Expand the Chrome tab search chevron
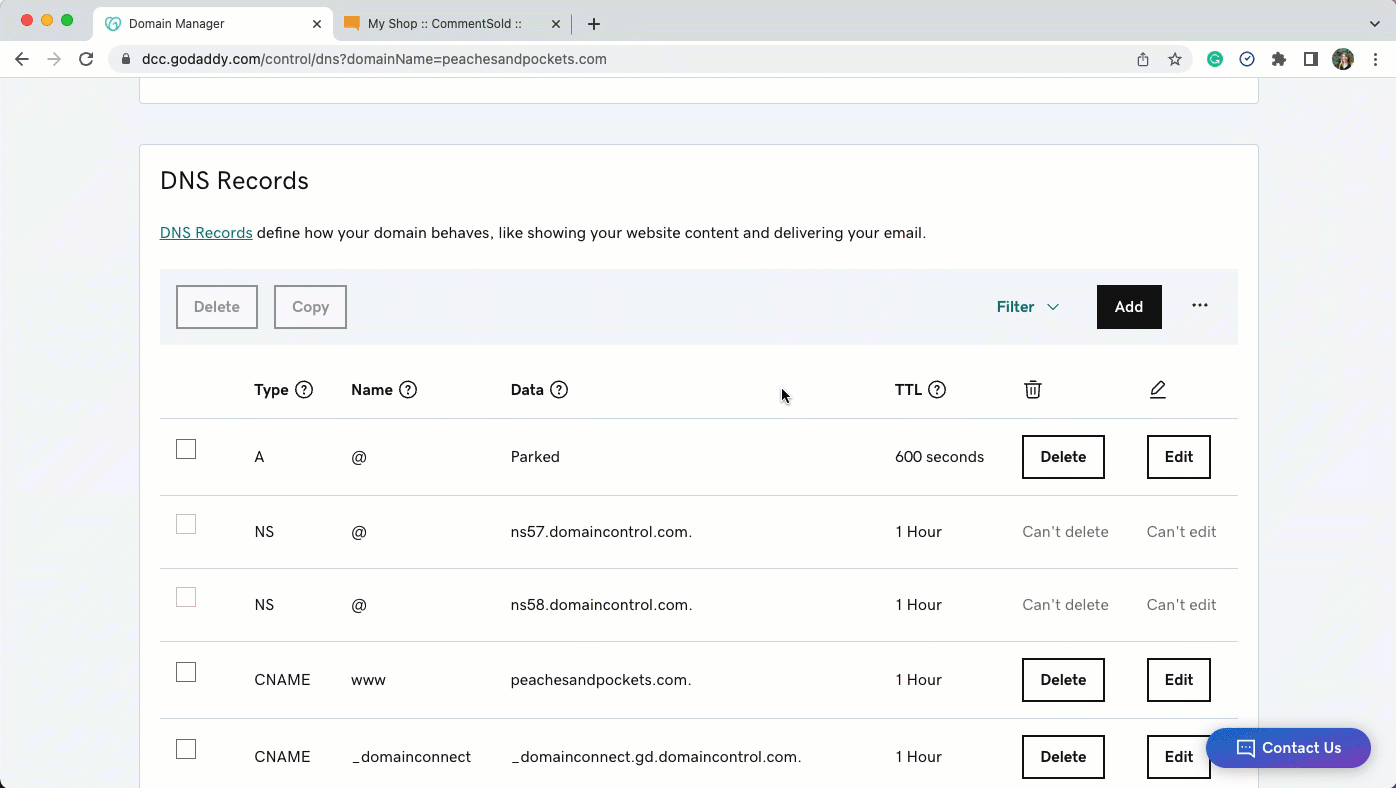The height and width of the screenshot is (788, 1396). pyautogui.click(x=1374, y=23)
